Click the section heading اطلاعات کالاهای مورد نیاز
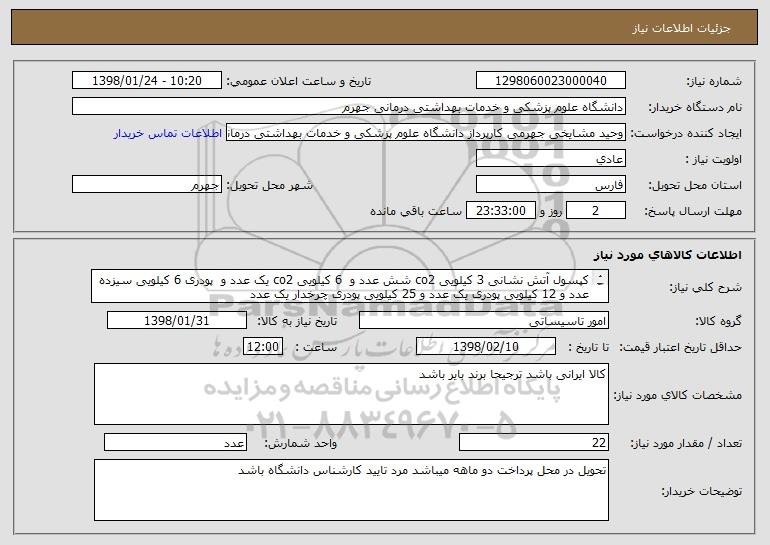The width and height of the screenshot is (770, 545). tap(667, 255)
